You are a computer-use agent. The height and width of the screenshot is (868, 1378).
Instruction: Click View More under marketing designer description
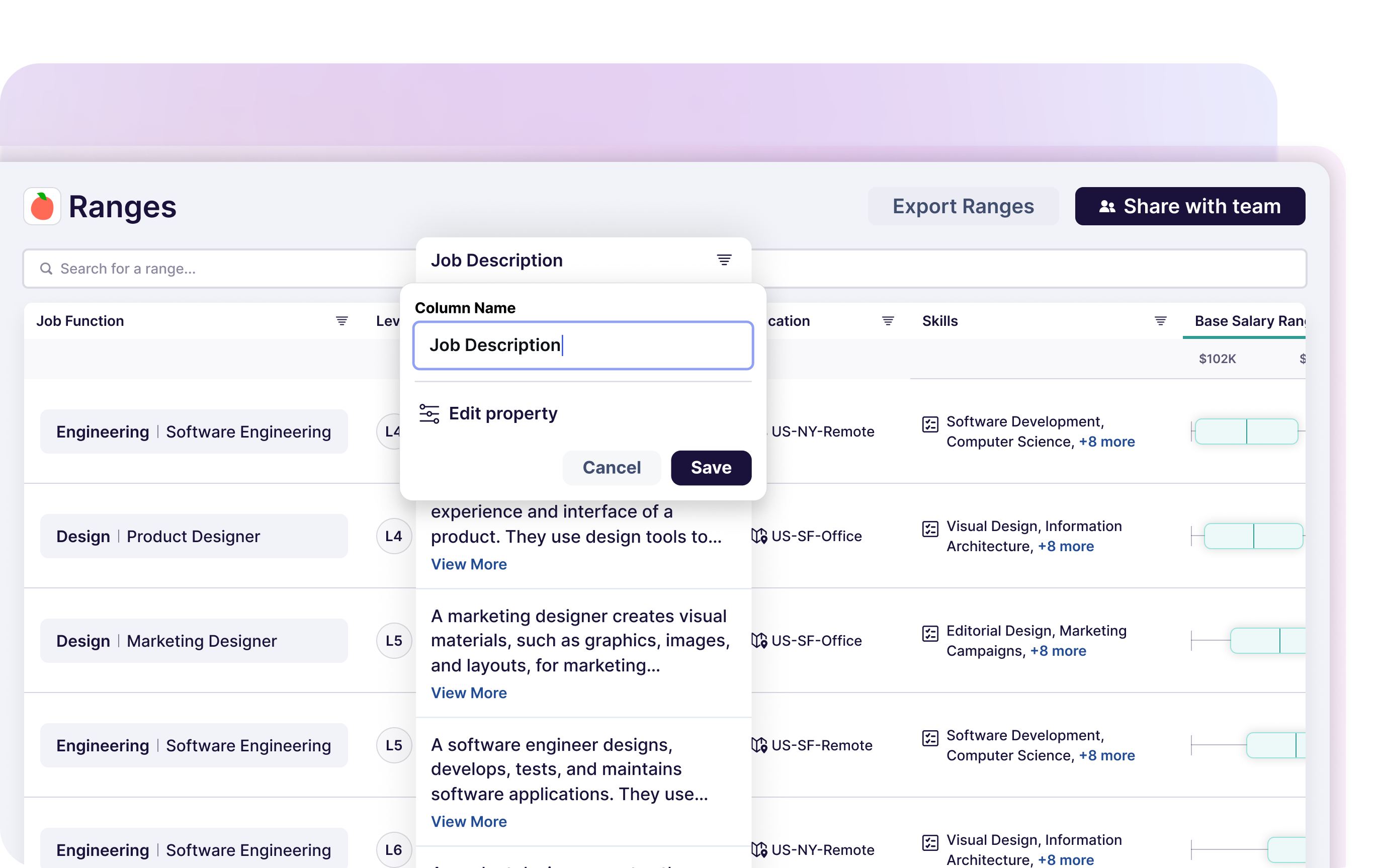(469, 693)
